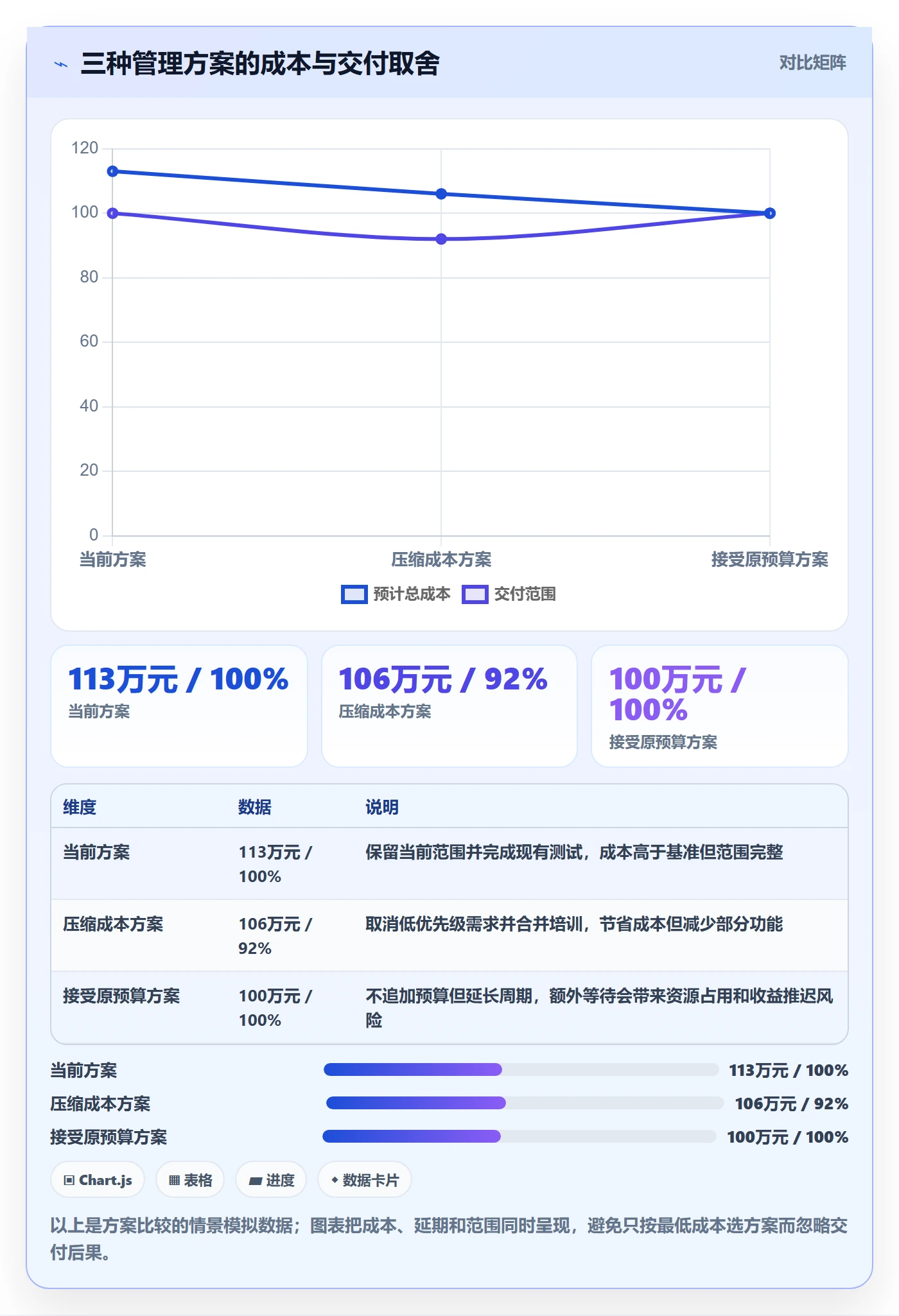Viewport: 899px width, 1316px height.
Task: Click the 对比矩阵 label in header
Action: [x=812, y=63]
